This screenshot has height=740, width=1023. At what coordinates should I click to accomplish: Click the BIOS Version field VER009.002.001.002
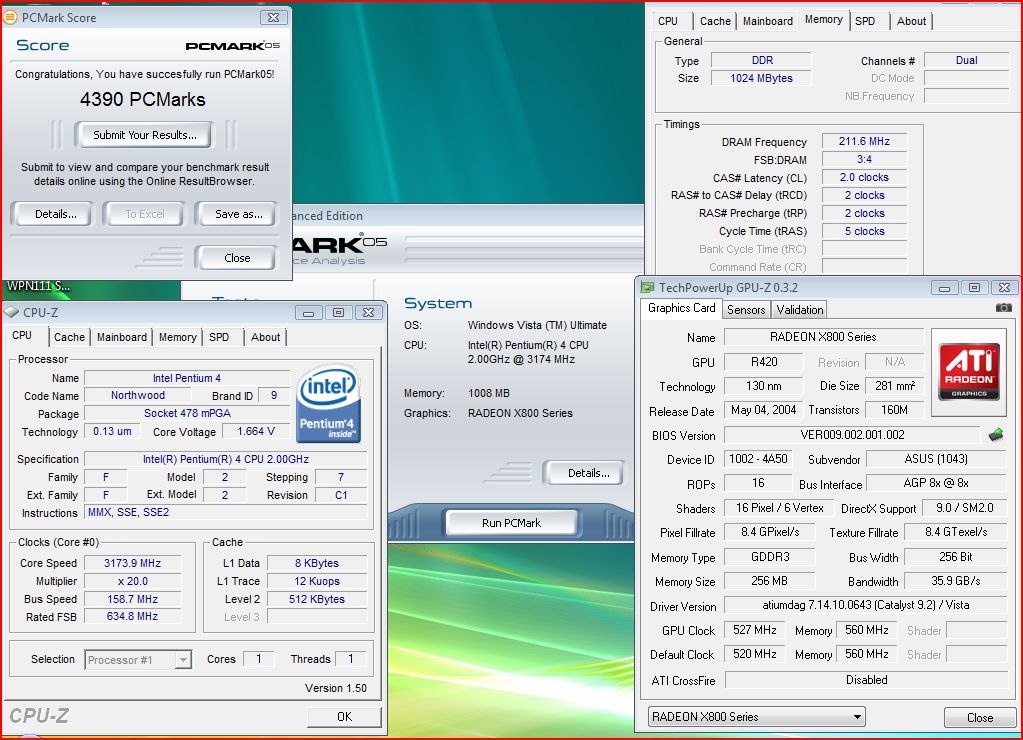click(x=852, y=435)
